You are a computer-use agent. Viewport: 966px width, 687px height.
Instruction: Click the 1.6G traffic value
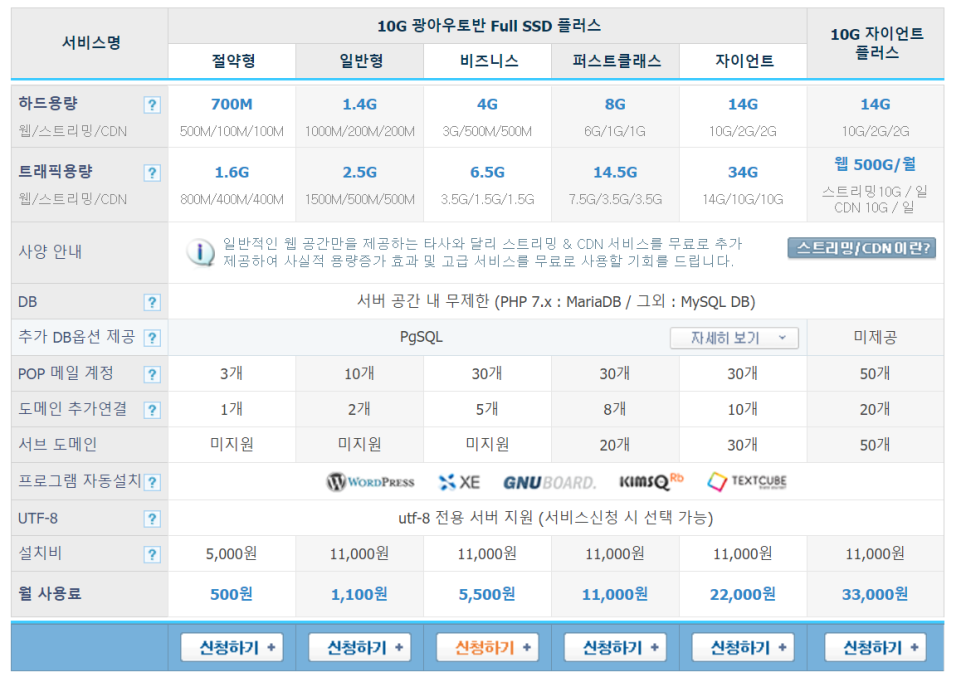pos(232,173)
